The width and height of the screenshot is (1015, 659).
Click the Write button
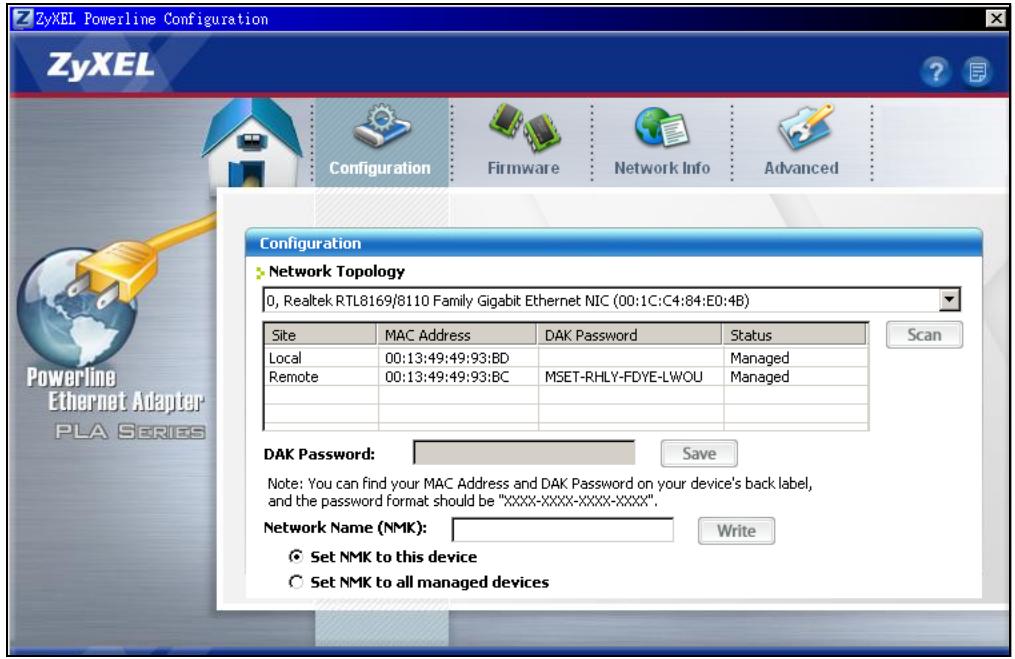tap(736, 531)
